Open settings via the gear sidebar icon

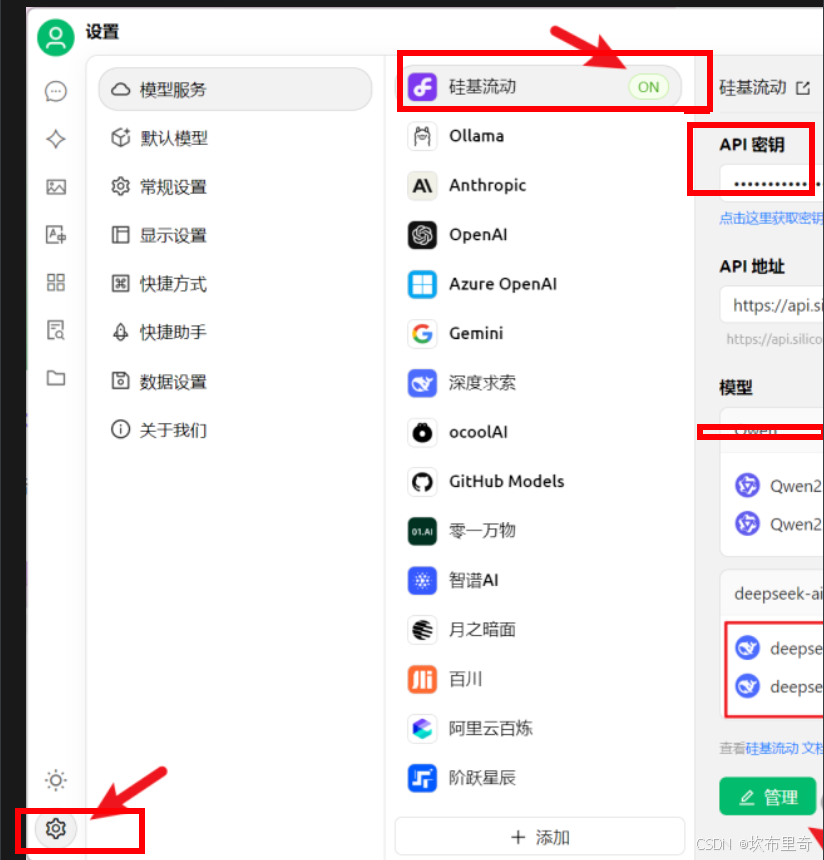coord(55,828)
